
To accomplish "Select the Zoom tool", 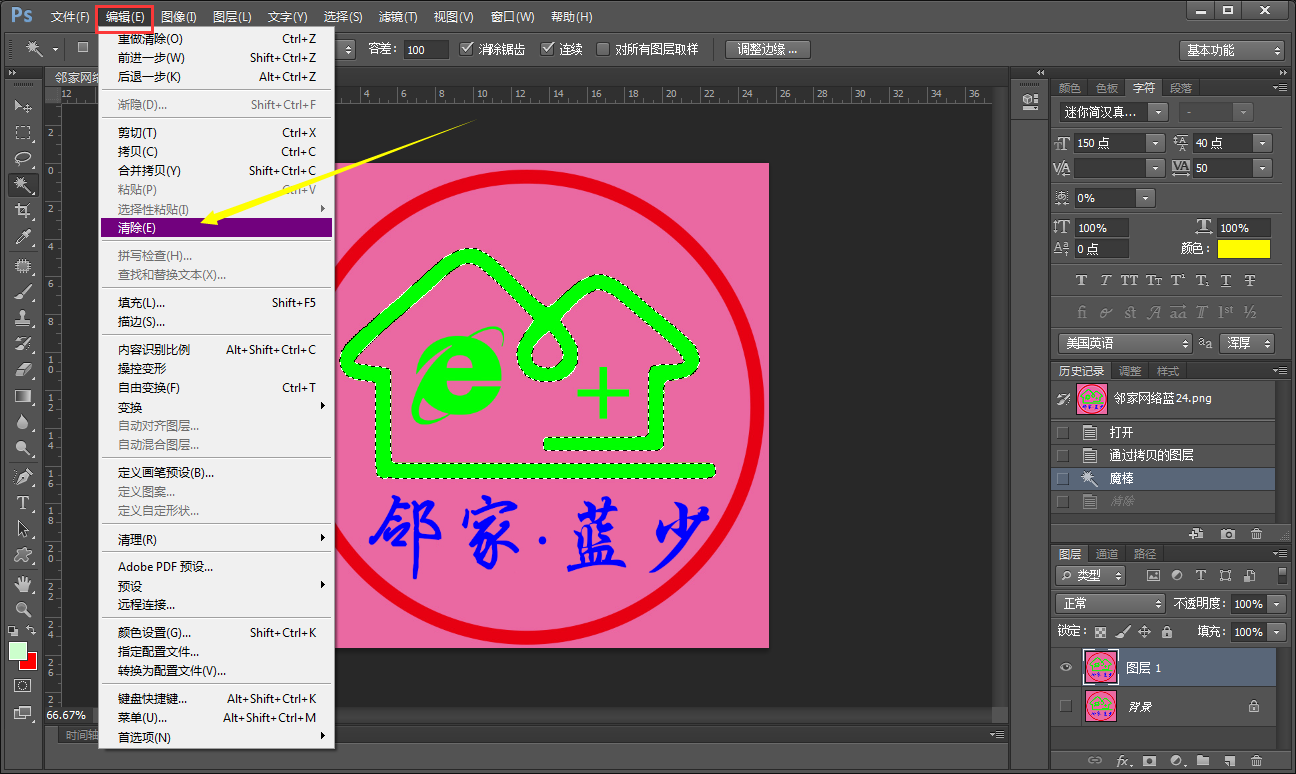I will point(23,609).
